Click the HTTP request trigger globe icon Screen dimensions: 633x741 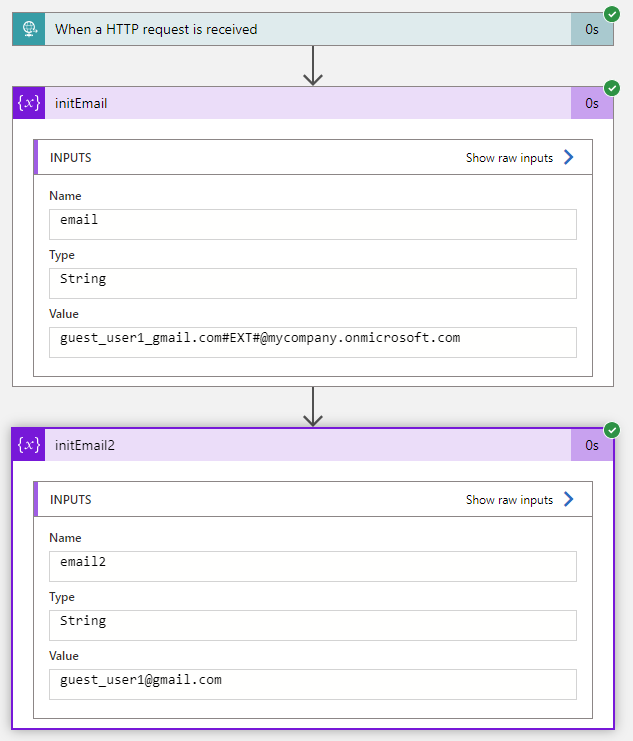click(29, 29)
